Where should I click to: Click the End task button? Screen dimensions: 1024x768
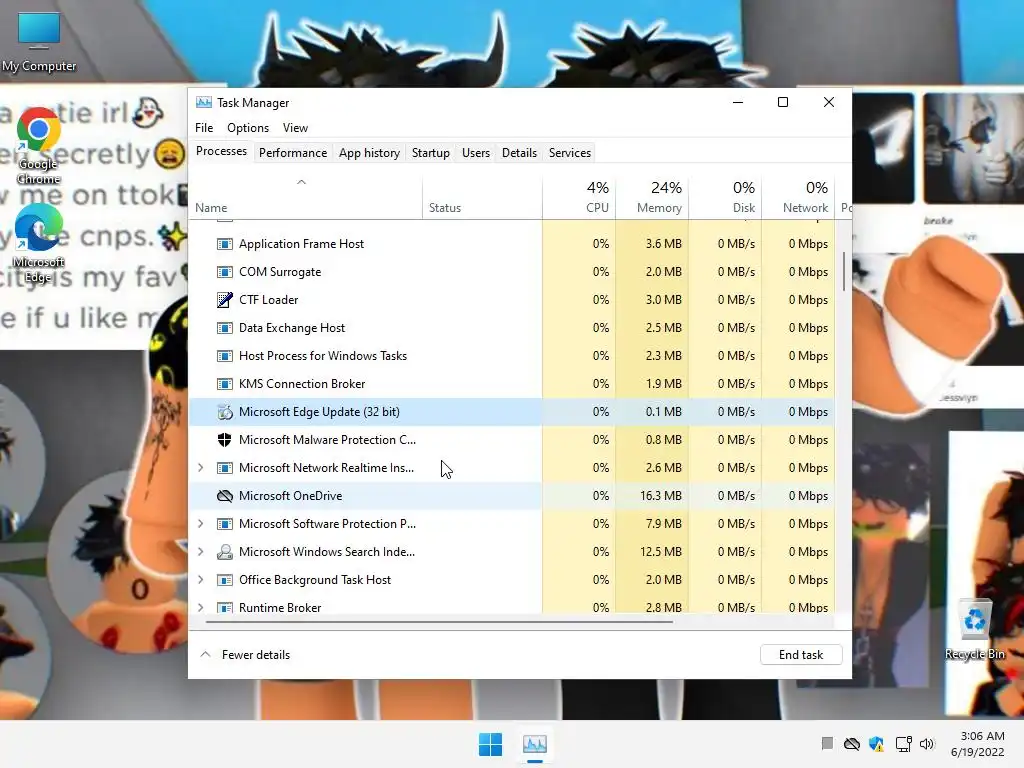[x=801, y=655]
